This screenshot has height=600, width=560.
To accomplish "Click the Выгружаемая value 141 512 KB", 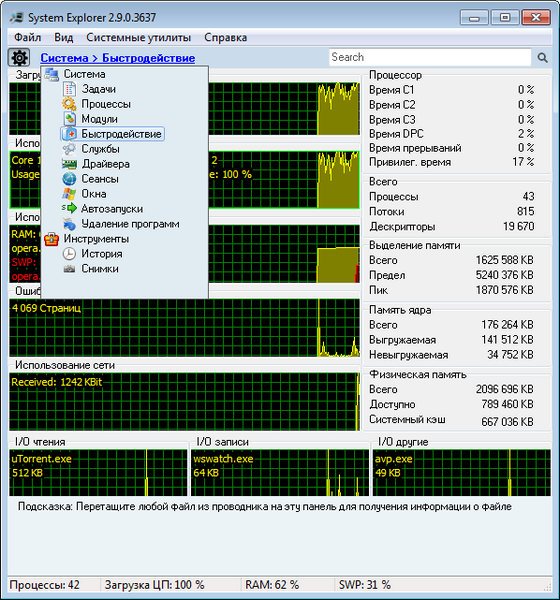I will pyautogui.click(x=507, y=340).
